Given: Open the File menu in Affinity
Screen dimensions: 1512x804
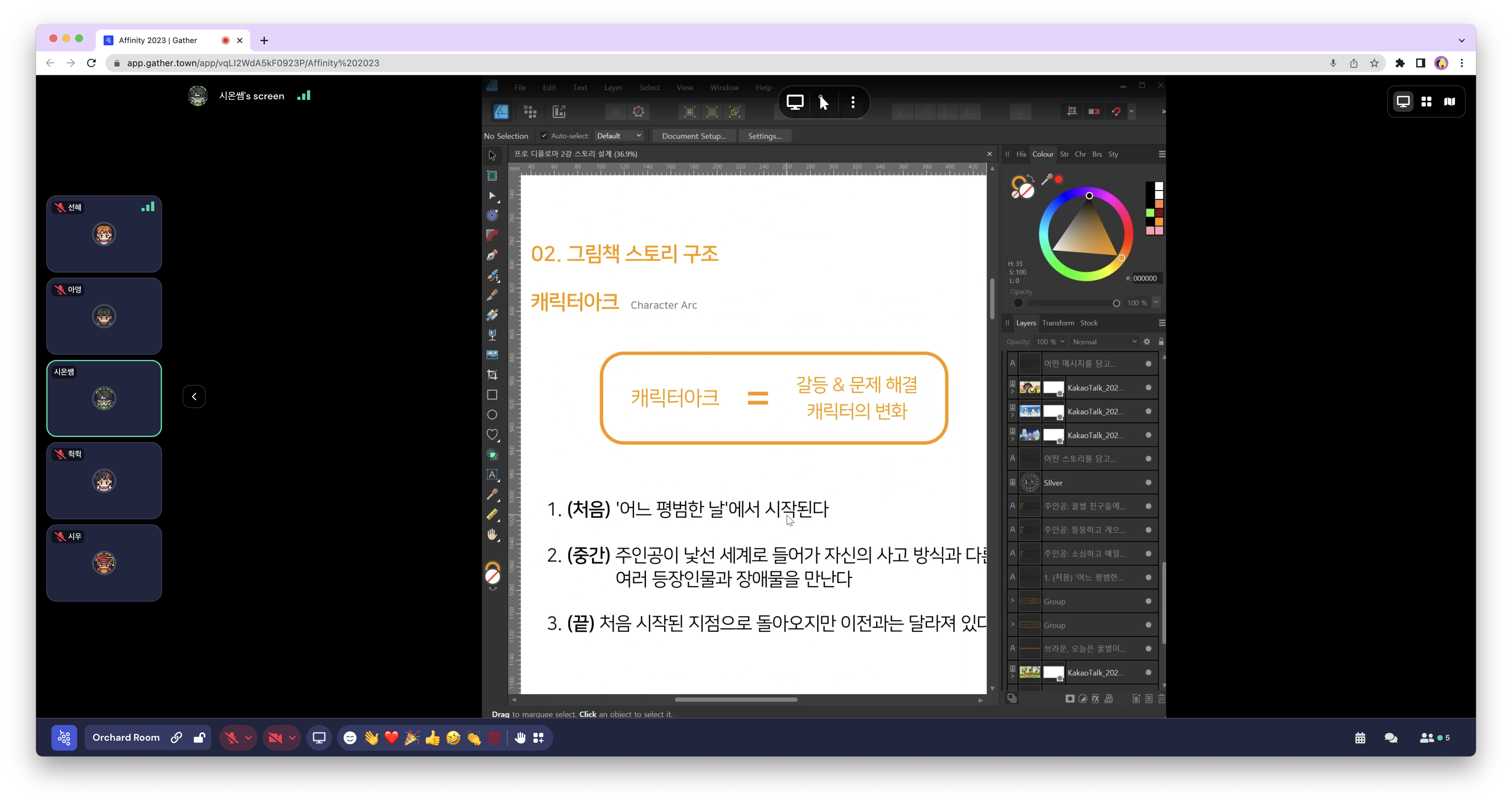Looking at the screenshot, I should click(x=520, y=87).
